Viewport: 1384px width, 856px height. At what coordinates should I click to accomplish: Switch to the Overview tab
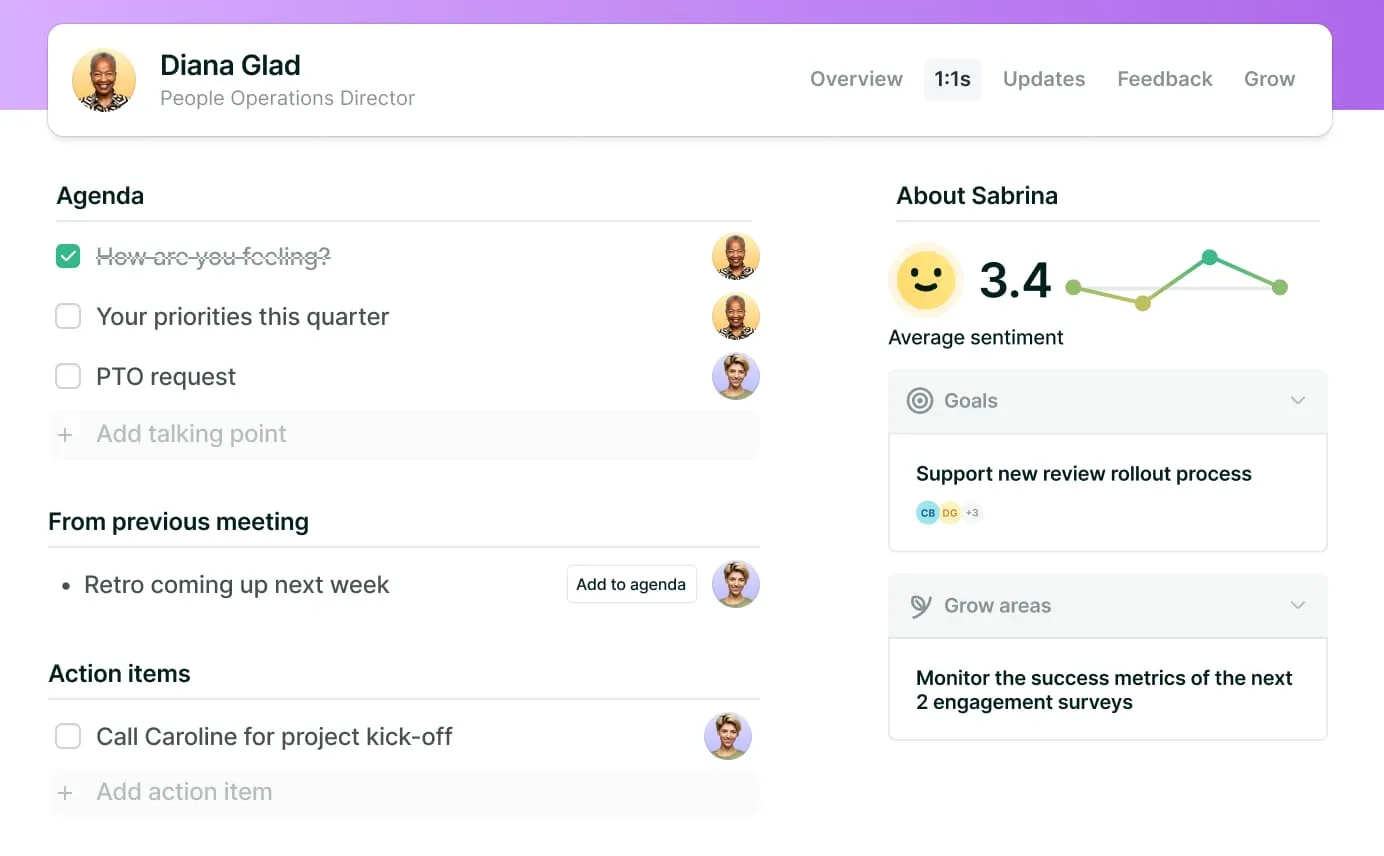point(856,79)
